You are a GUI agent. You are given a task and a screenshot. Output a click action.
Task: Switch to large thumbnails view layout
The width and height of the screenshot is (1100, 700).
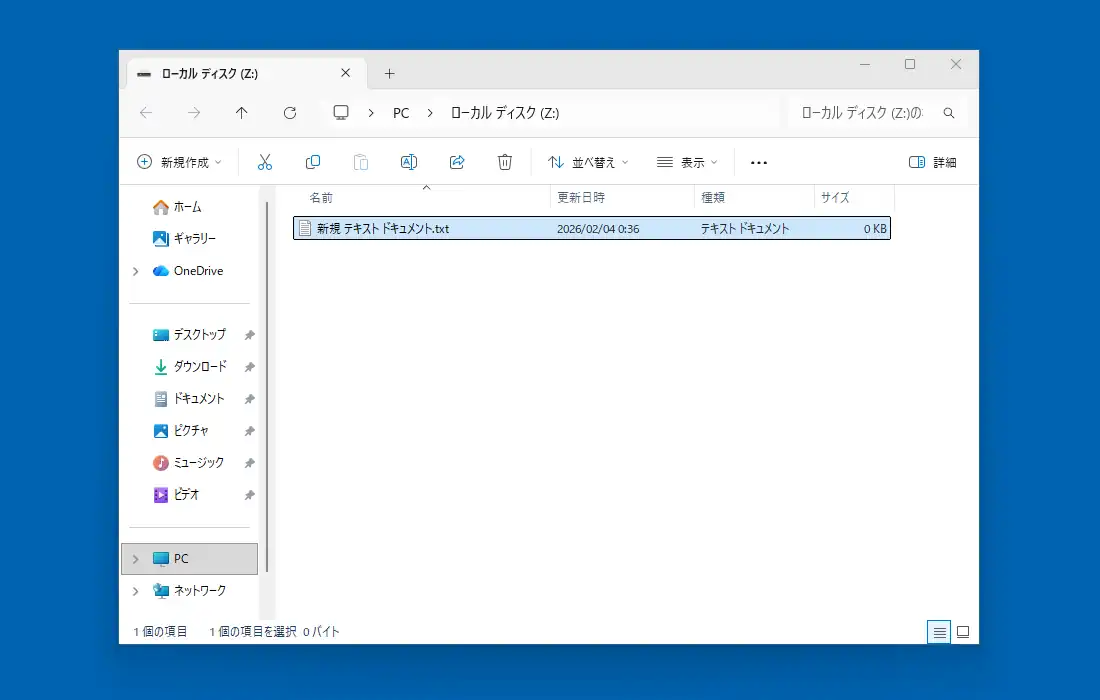tap(963, 632)
